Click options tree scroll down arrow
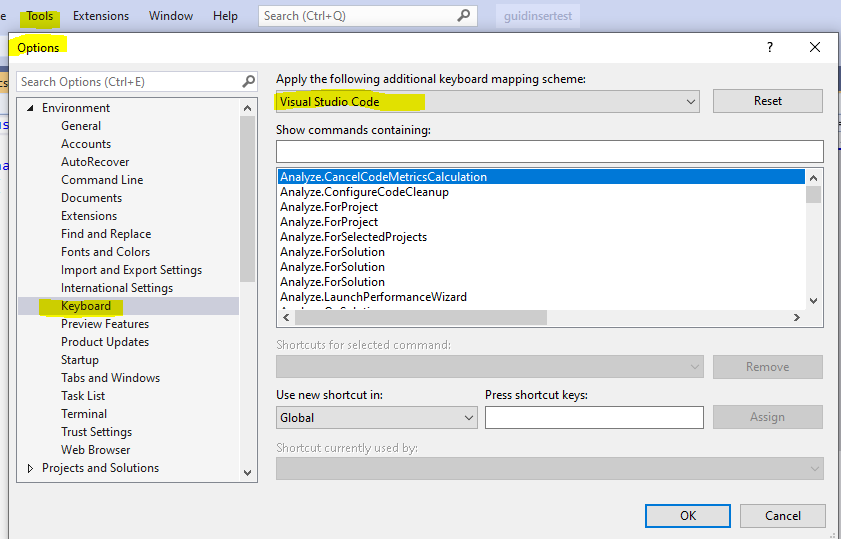Viewport: 841px width, 539px height. (247, 472)
